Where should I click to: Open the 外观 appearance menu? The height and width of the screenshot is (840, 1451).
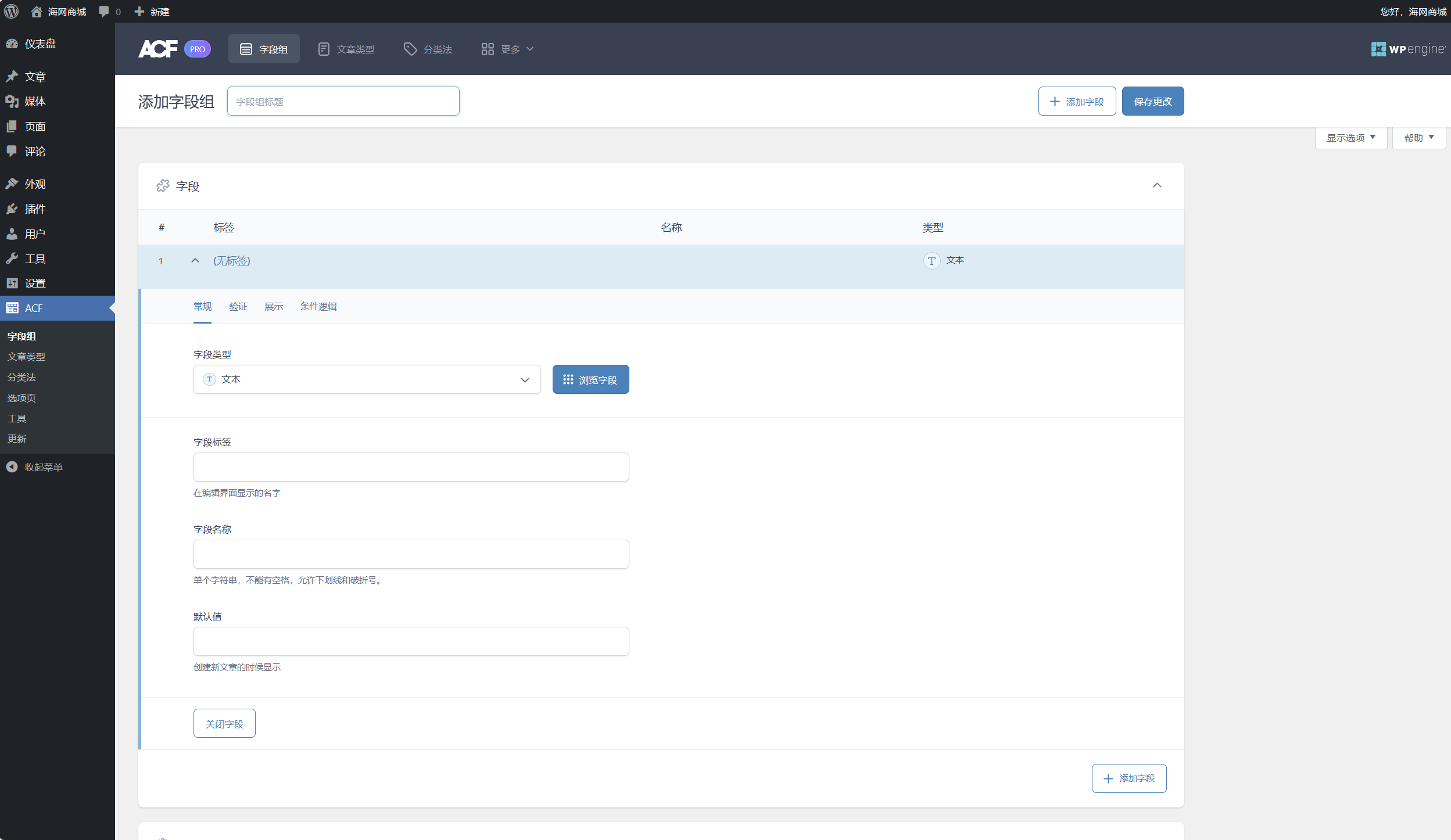pos(58,184)
